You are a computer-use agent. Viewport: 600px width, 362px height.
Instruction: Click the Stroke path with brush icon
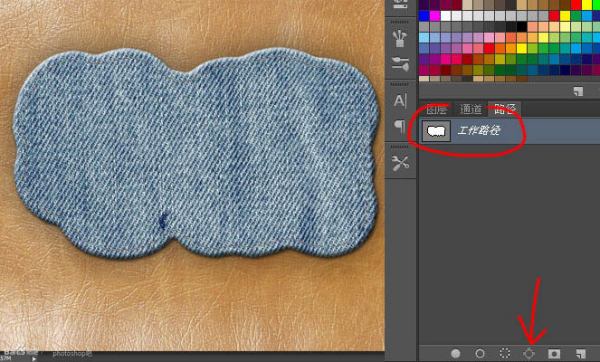tap(480, 353)
